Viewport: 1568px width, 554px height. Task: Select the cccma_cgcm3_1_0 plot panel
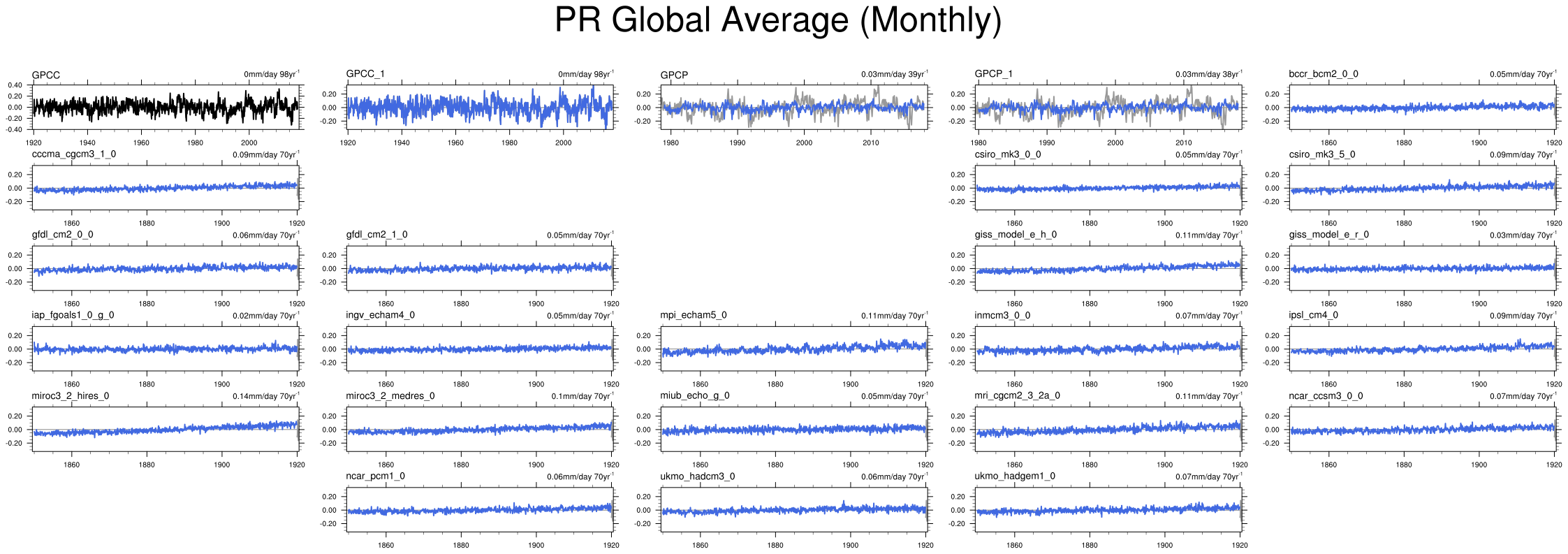[x=166, y=187]
